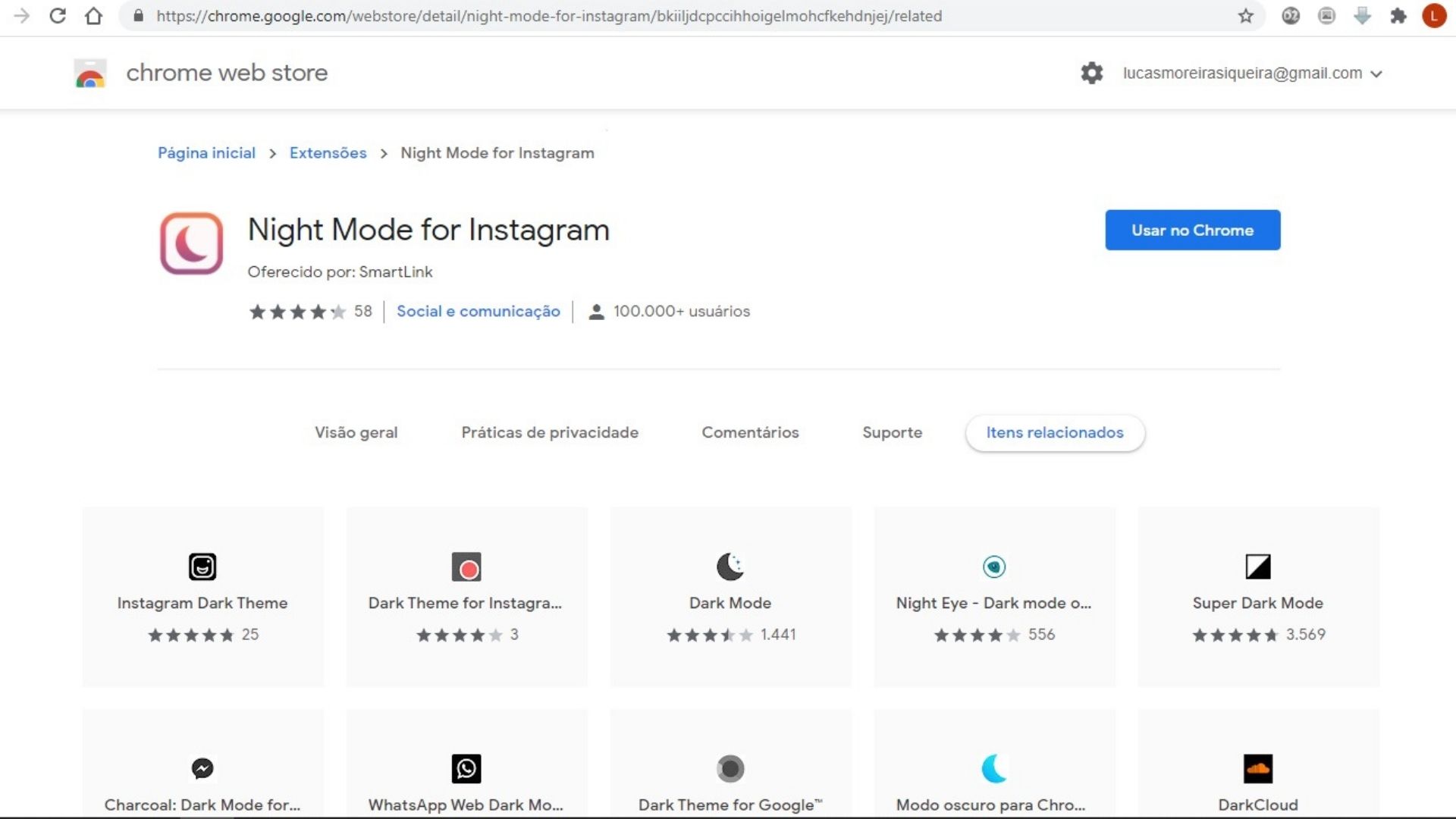Viewport: 1456px width, 819px height.
Task: Click the lock icon in address bar
Action: (138, 16)
